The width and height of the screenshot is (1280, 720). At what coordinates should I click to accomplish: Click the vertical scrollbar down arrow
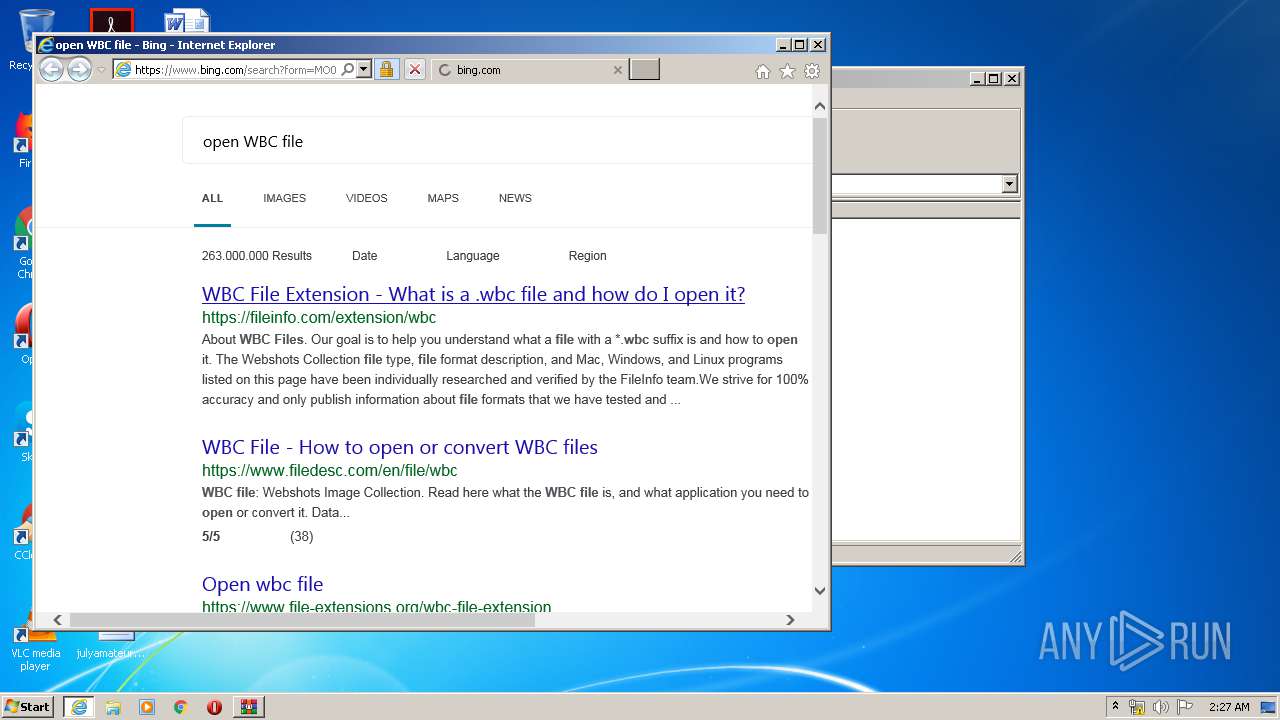click(x=820, y=591)
